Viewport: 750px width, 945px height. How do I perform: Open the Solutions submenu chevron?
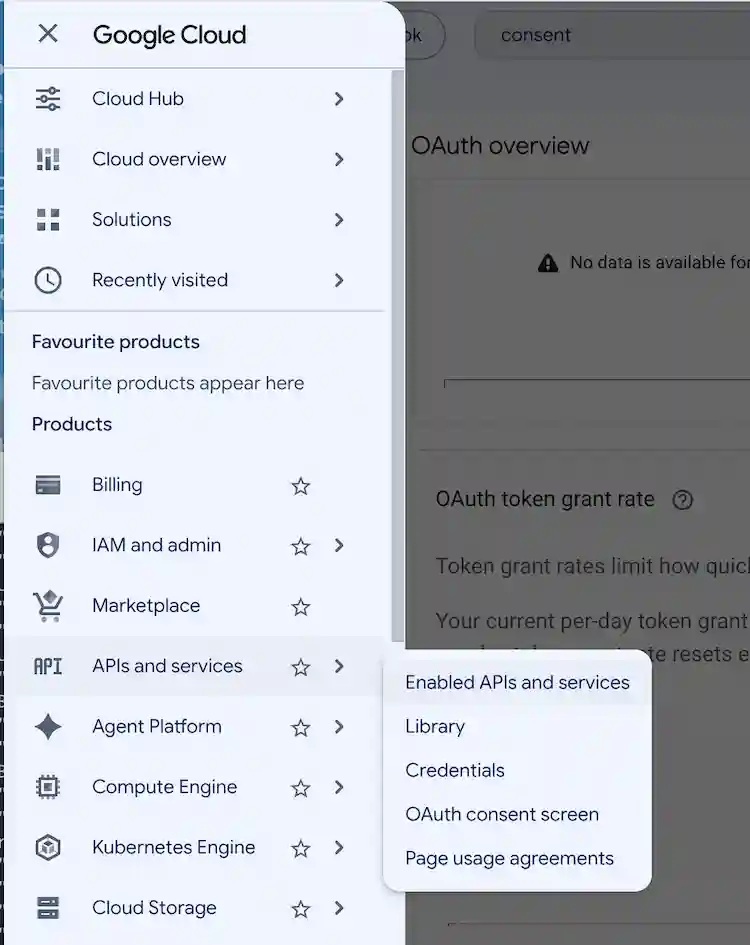(x=339, y=219)
